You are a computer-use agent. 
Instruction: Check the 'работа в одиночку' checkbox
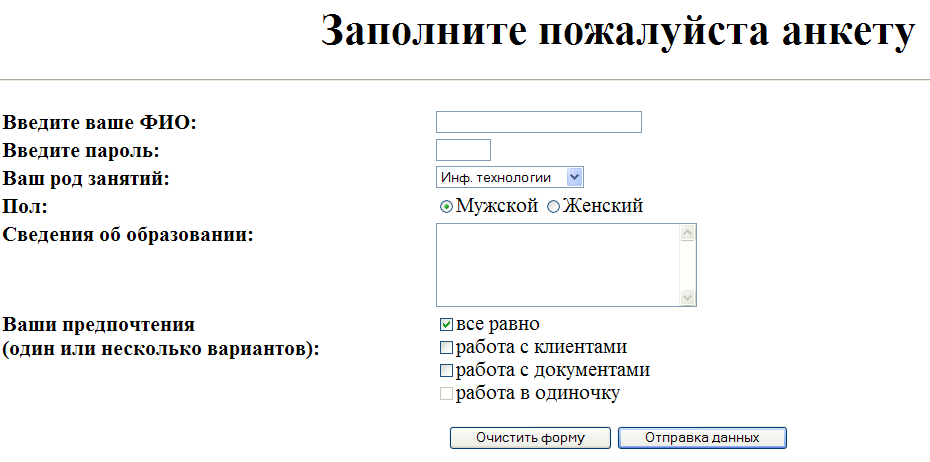(x=446, y=394)
